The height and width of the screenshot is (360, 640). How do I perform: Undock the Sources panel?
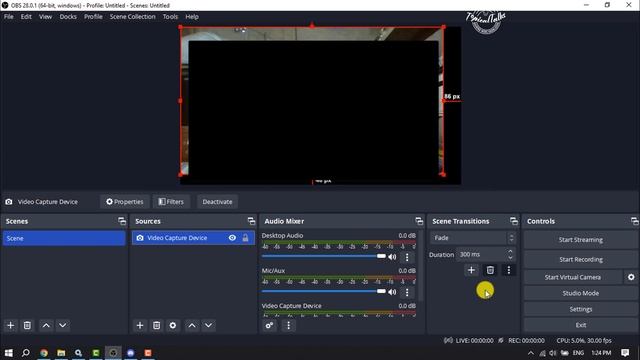[x=251, y=221]
